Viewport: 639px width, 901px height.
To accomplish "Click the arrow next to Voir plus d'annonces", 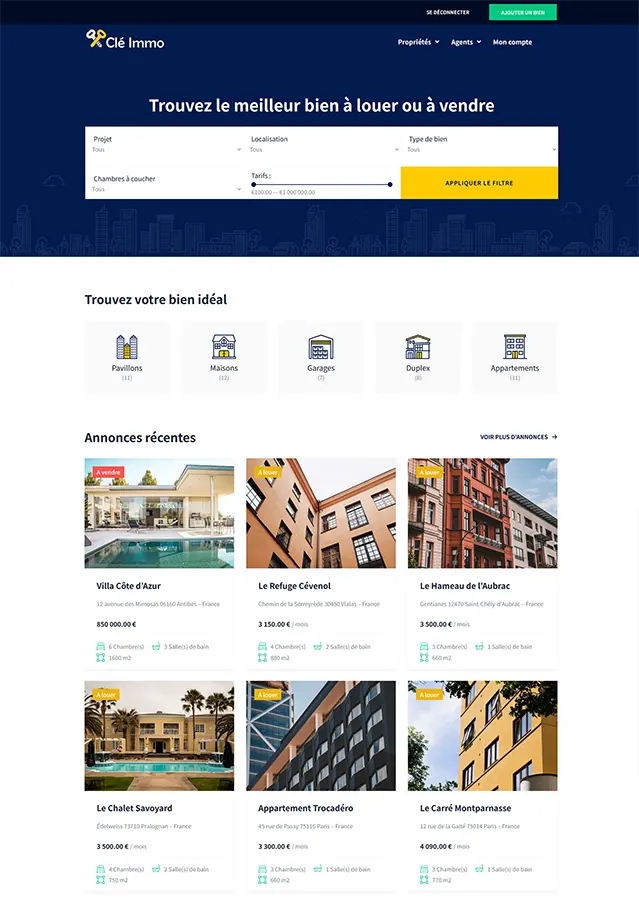I will tap(555, 437).
